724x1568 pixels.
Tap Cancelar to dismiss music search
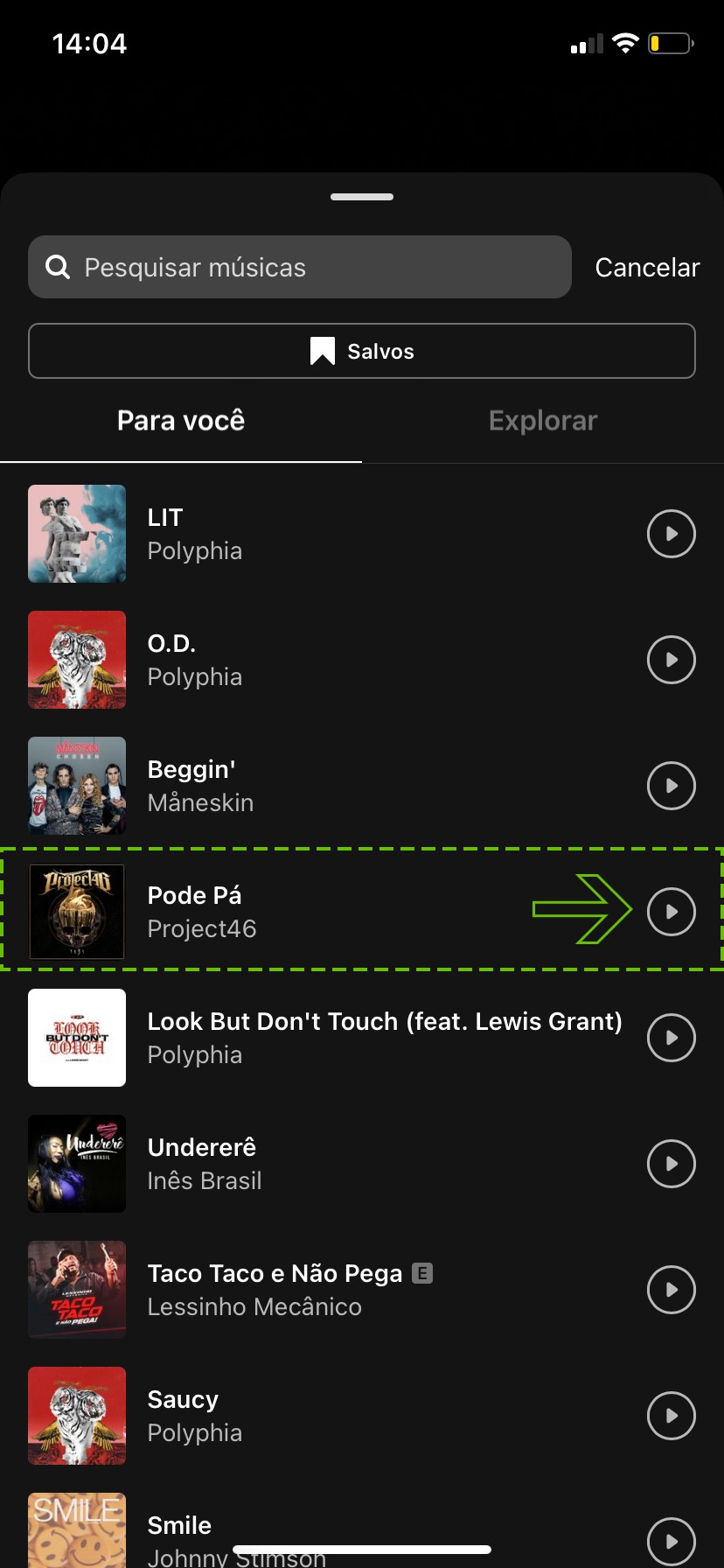tap(647, 268)
